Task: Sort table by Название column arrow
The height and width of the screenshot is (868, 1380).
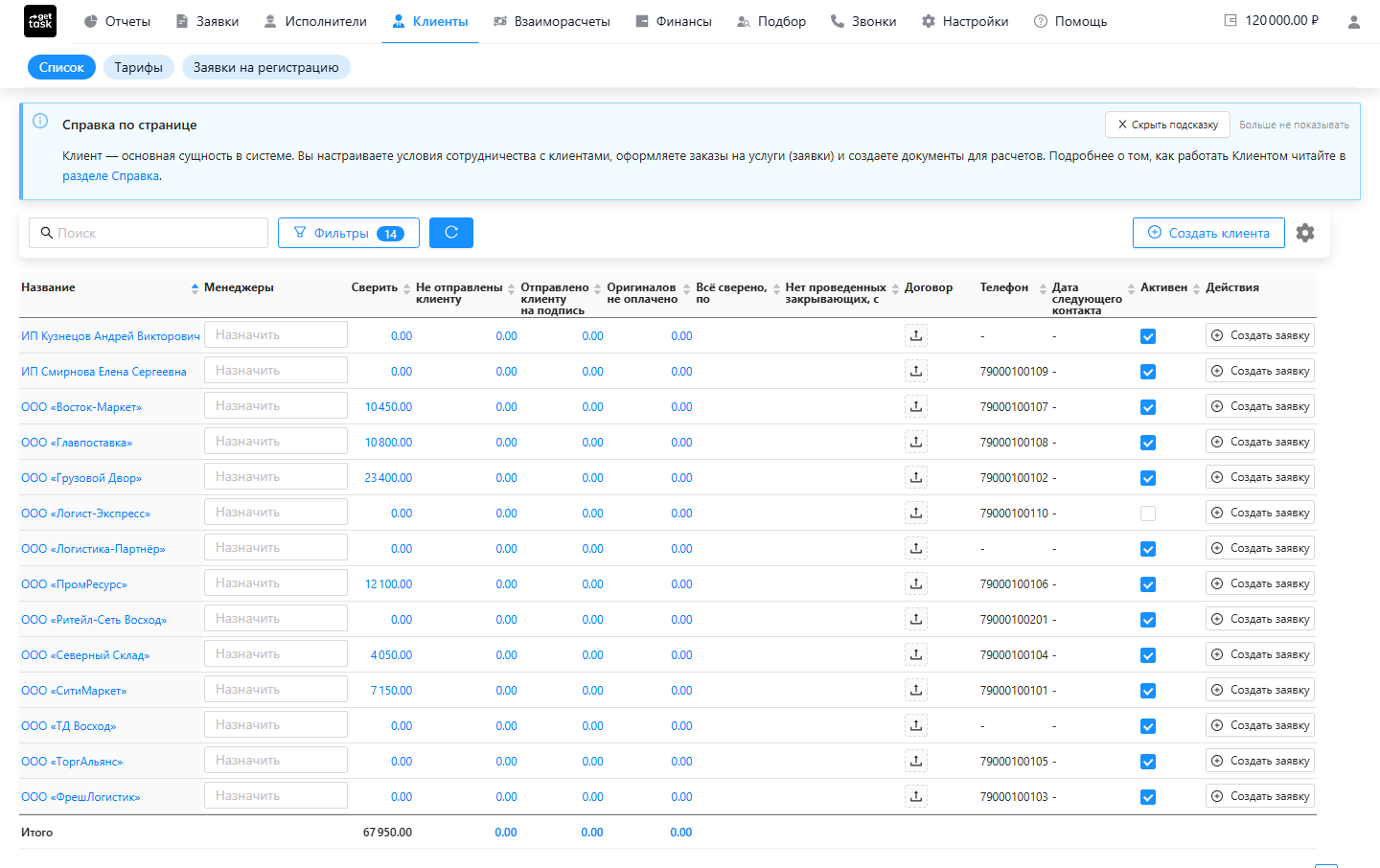Action: tap(195, 288)
